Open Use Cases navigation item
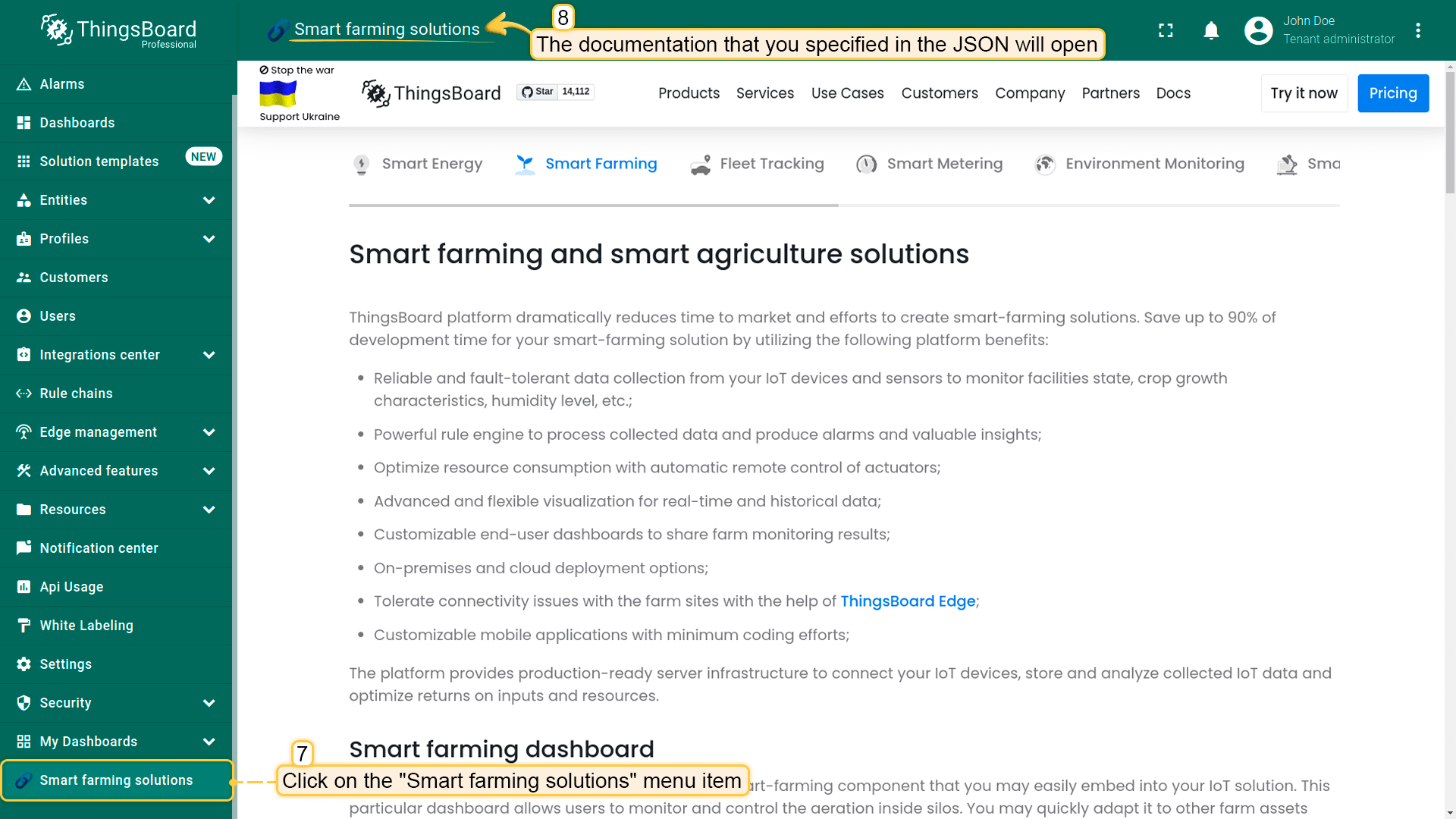Screen dimensions: 1456x819 pos(848,93)
